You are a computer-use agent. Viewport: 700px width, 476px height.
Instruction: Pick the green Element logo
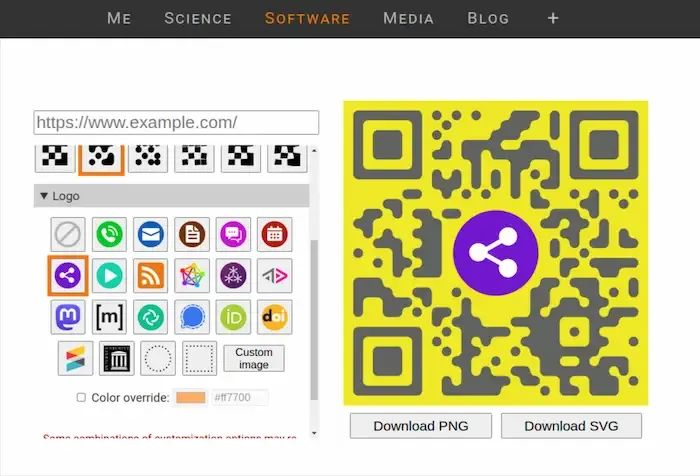coord(150,317)
